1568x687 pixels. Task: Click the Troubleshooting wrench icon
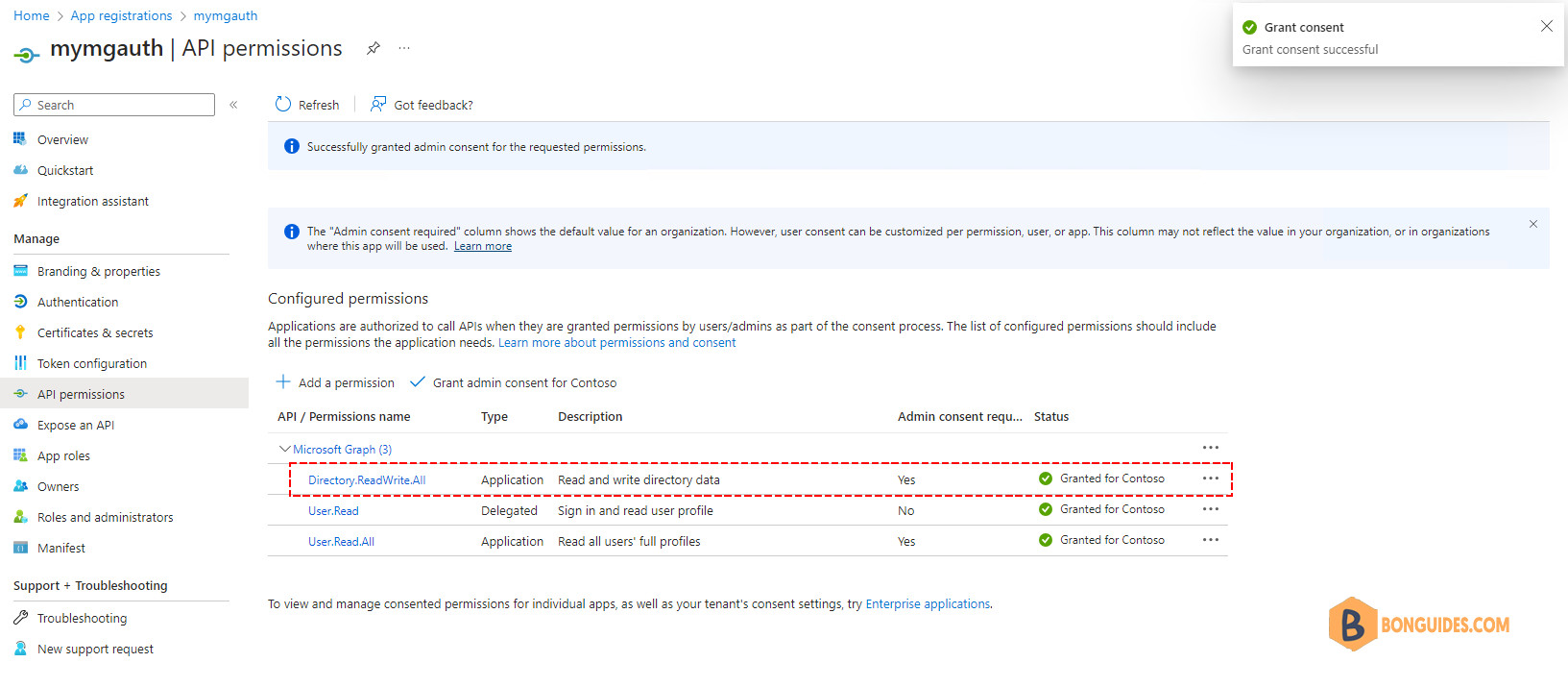[20, 618]
